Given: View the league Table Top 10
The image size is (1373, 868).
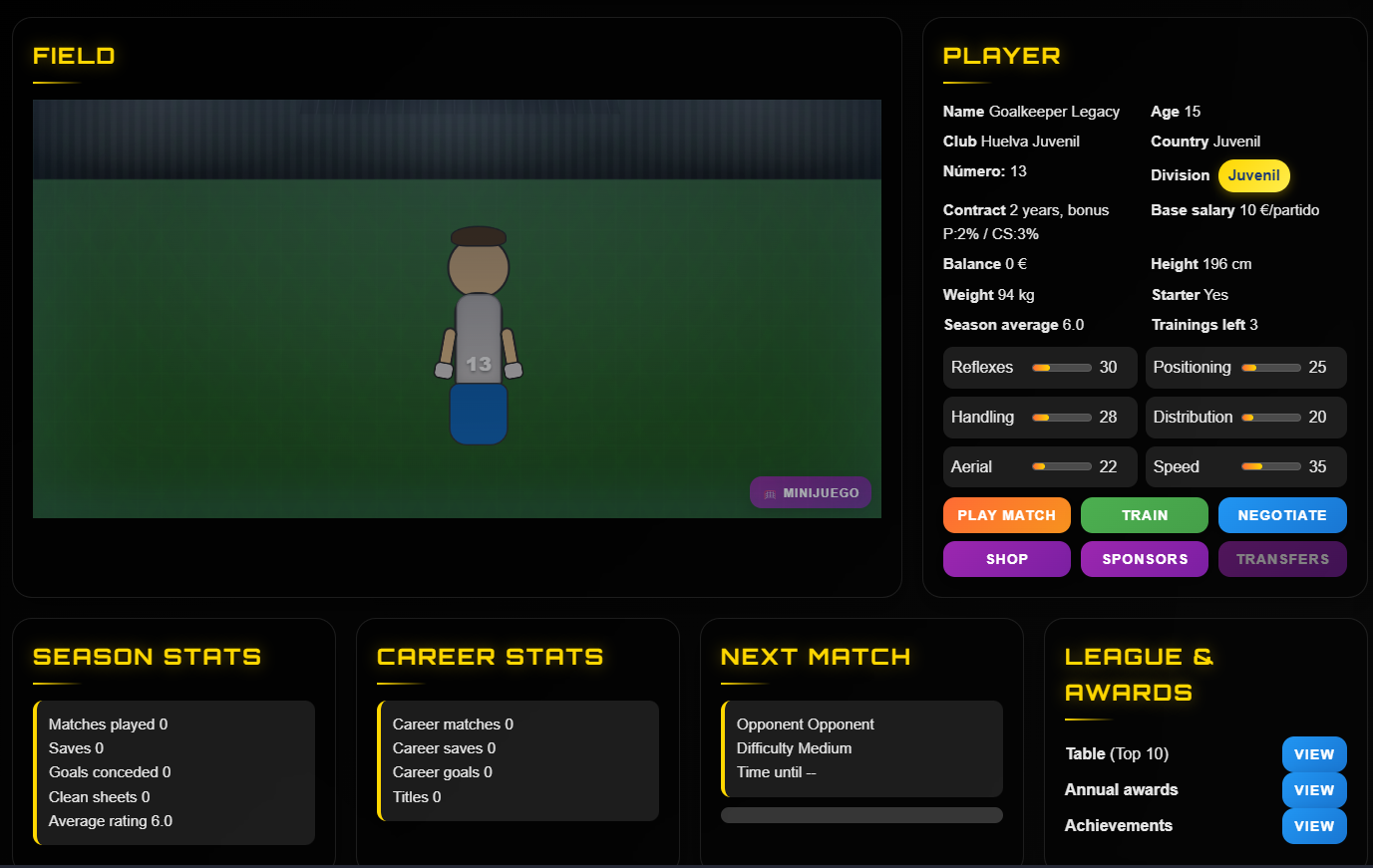Looking at the screenshot, I should coord(1314,754).
